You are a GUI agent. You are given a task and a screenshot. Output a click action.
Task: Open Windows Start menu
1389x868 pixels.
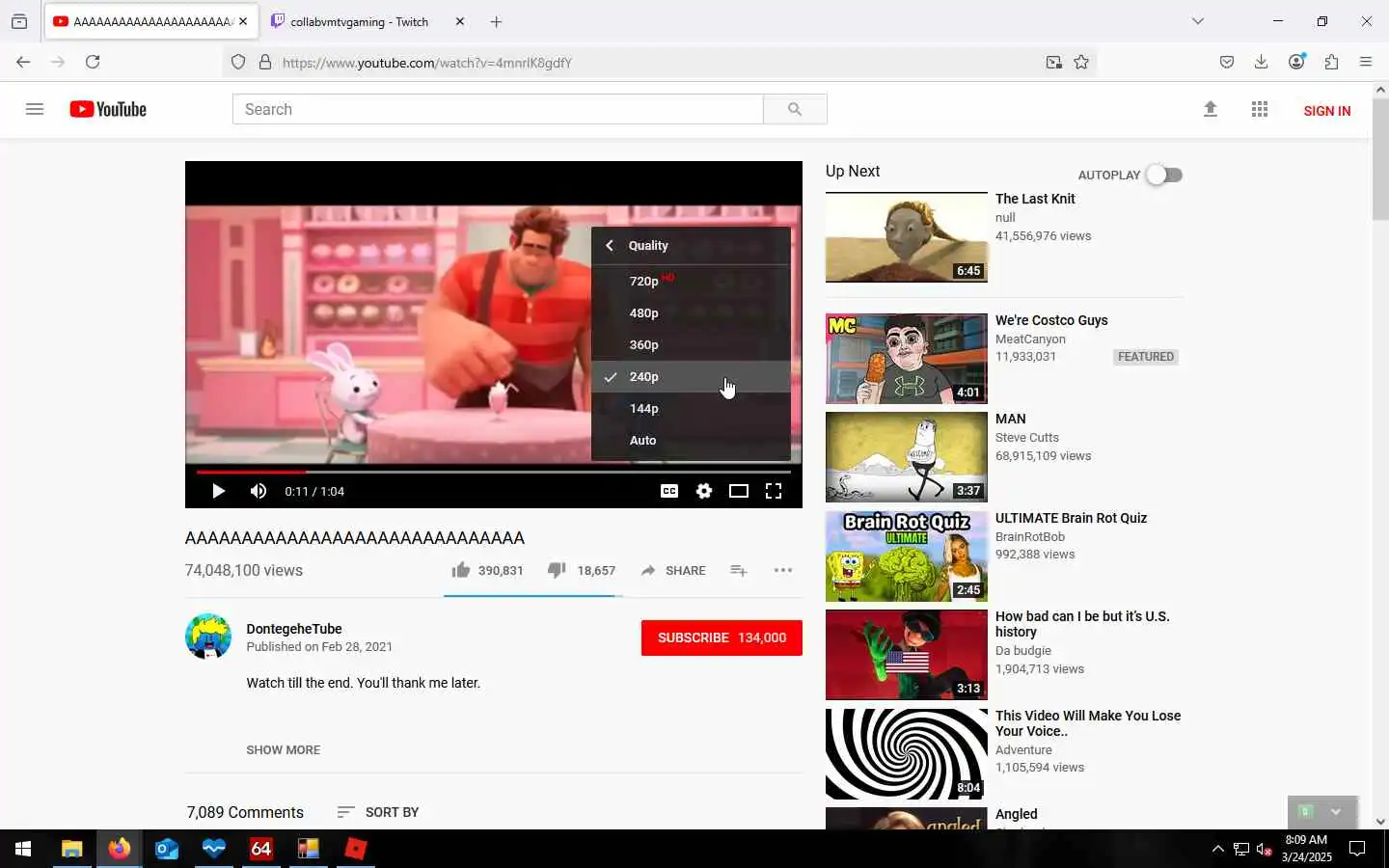click(x=23, y=849)
